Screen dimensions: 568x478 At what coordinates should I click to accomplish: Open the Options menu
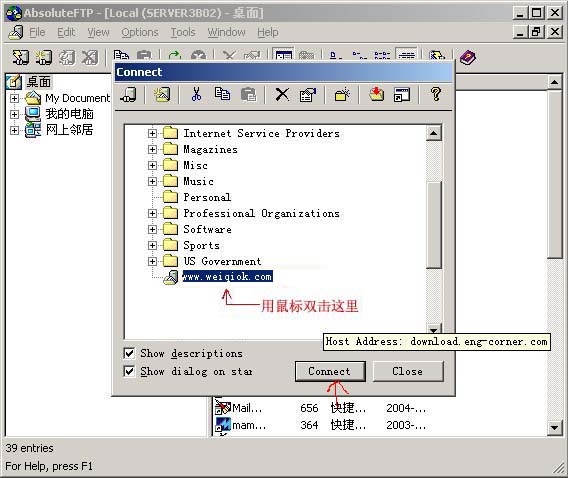coord(140,33)
